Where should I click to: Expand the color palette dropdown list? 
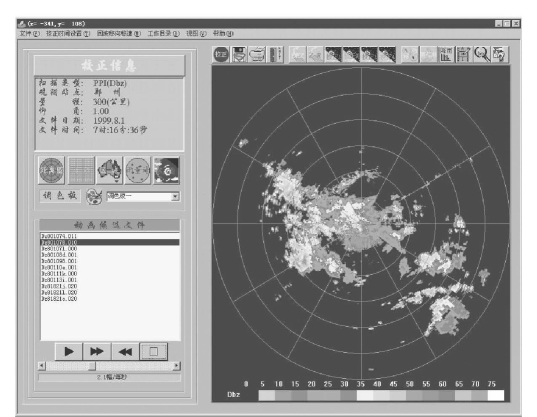click(175, 197)
